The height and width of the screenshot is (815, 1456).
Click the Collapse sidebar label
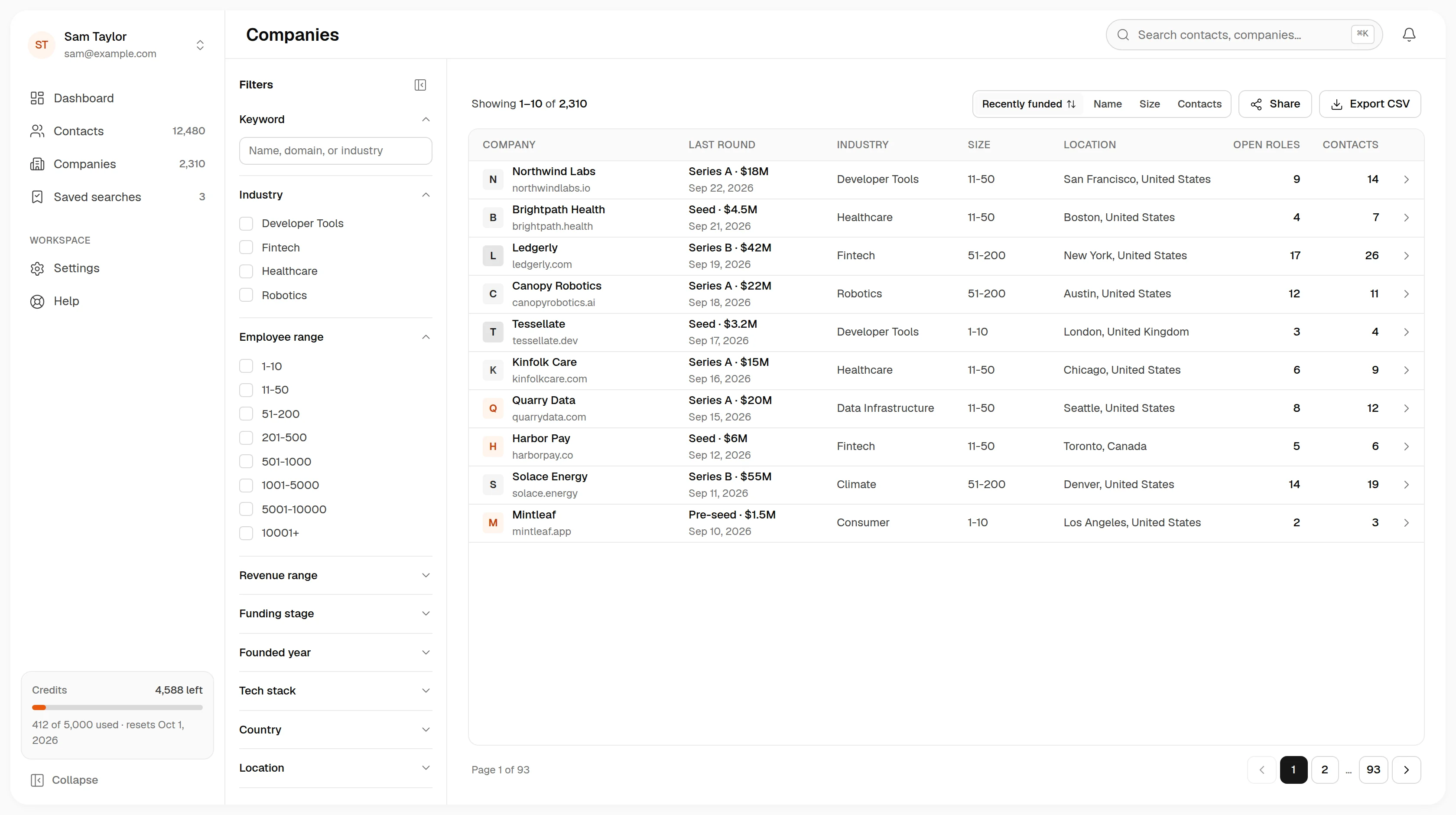pos(75,780)
